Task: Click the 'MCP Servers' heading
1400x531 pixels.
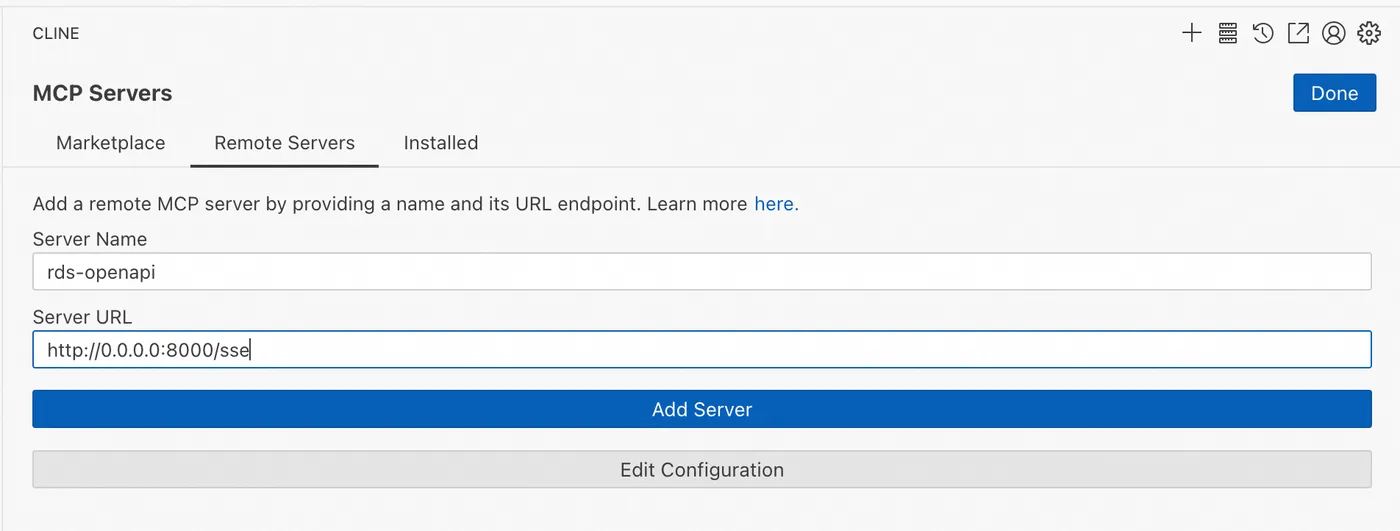Action: [102, 93]
